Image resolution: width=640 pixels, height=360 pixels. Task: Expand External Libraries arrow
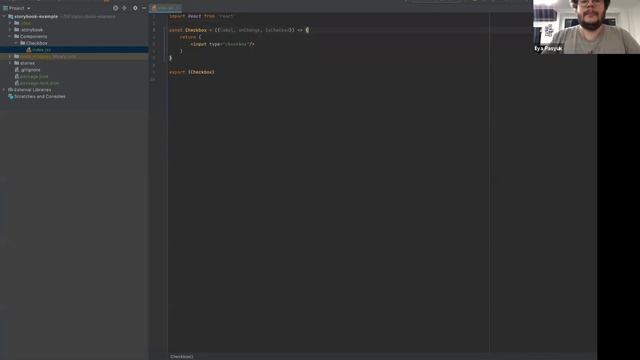4,90
